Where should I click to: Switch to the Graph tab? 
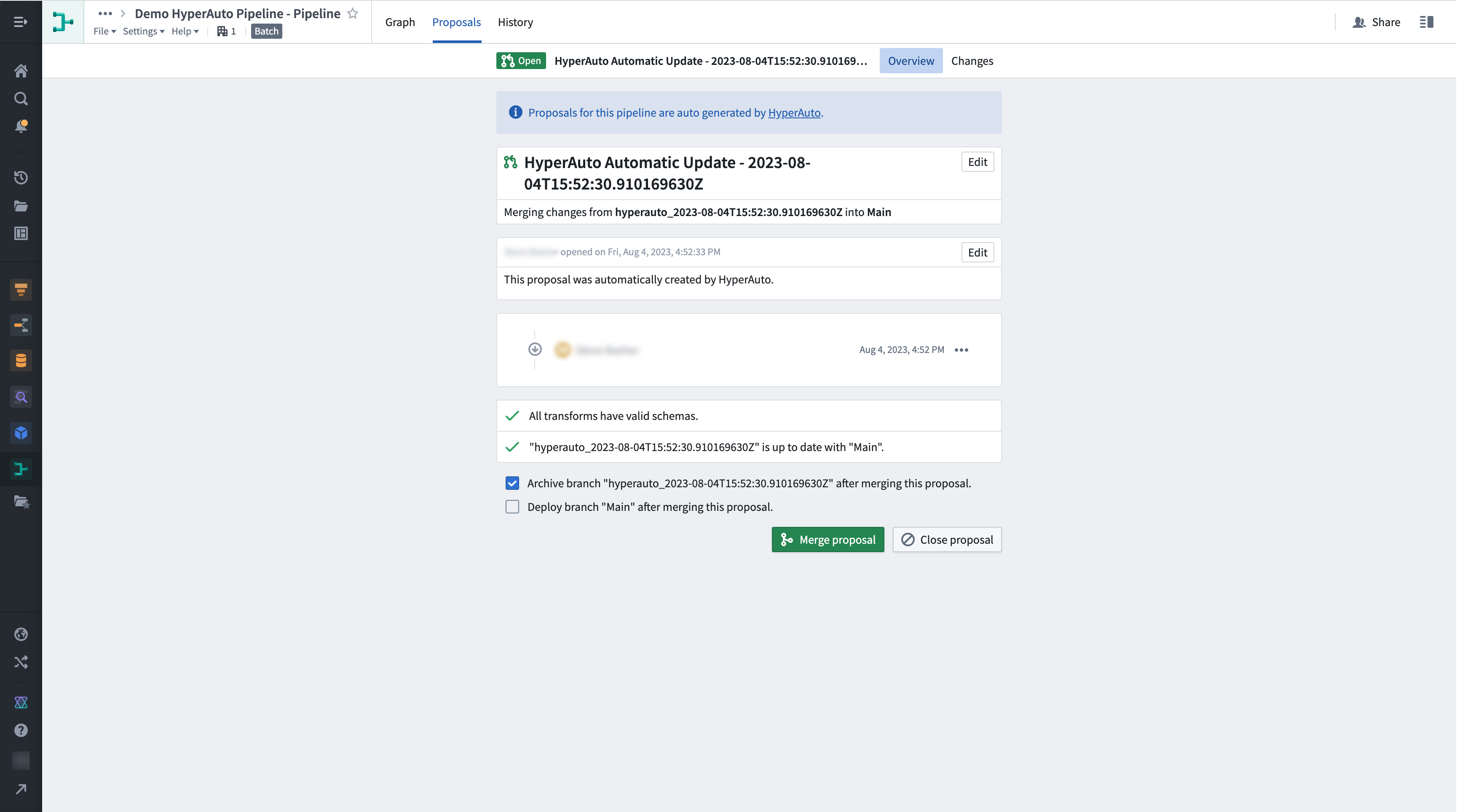400,22
